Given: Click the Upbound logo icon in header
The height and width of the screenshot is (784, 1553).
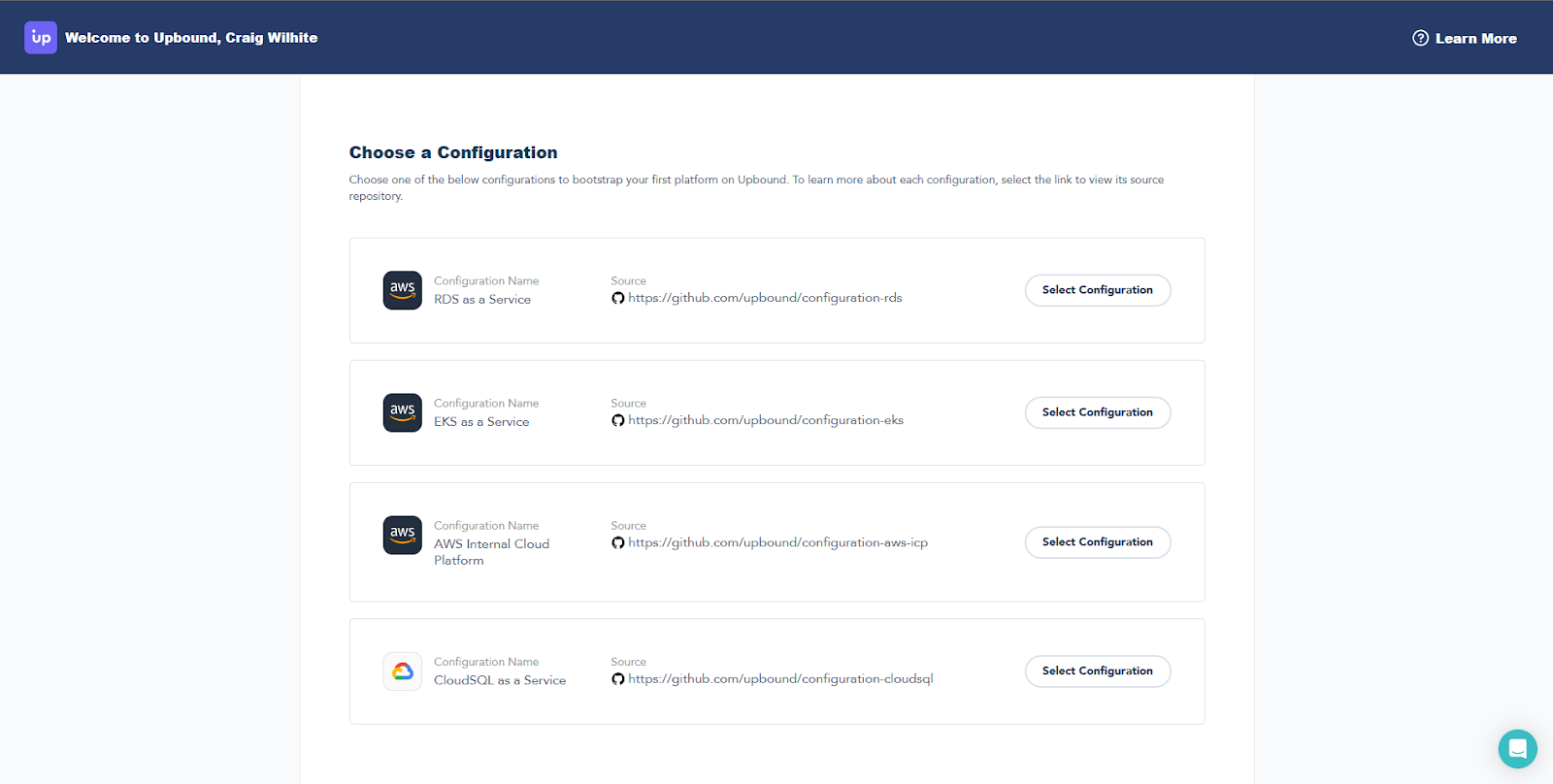Looking at the screenshot, I should (41, 38).
